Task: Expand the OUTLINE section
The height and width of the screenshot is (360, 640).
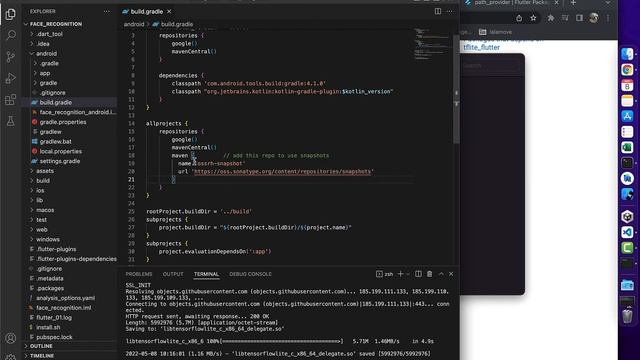Action: coord(41,346)
